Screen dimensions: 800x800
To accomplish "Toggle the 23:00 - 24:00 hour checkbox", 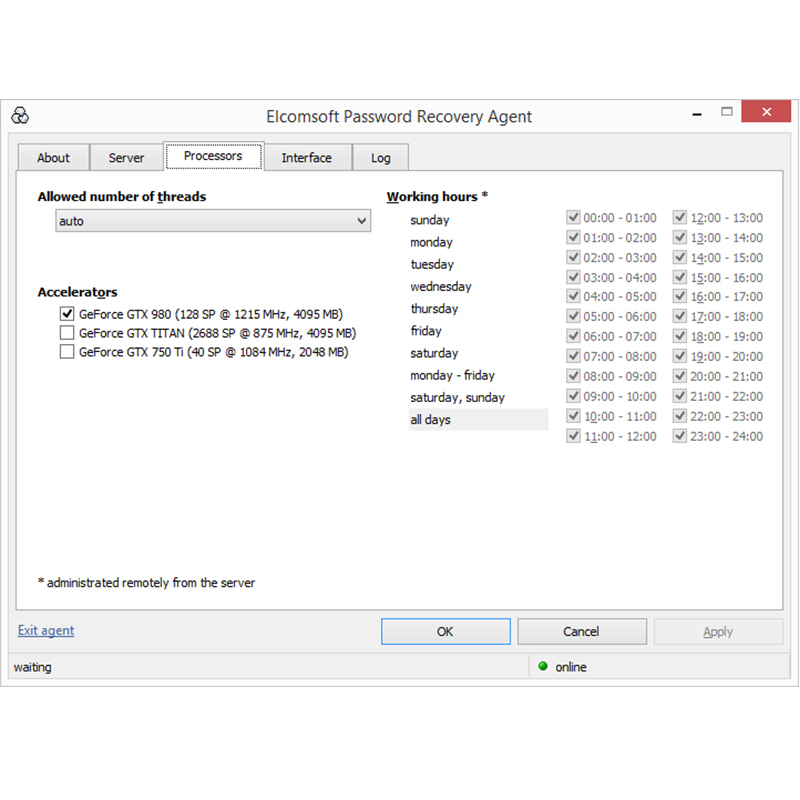I will 680,436.
